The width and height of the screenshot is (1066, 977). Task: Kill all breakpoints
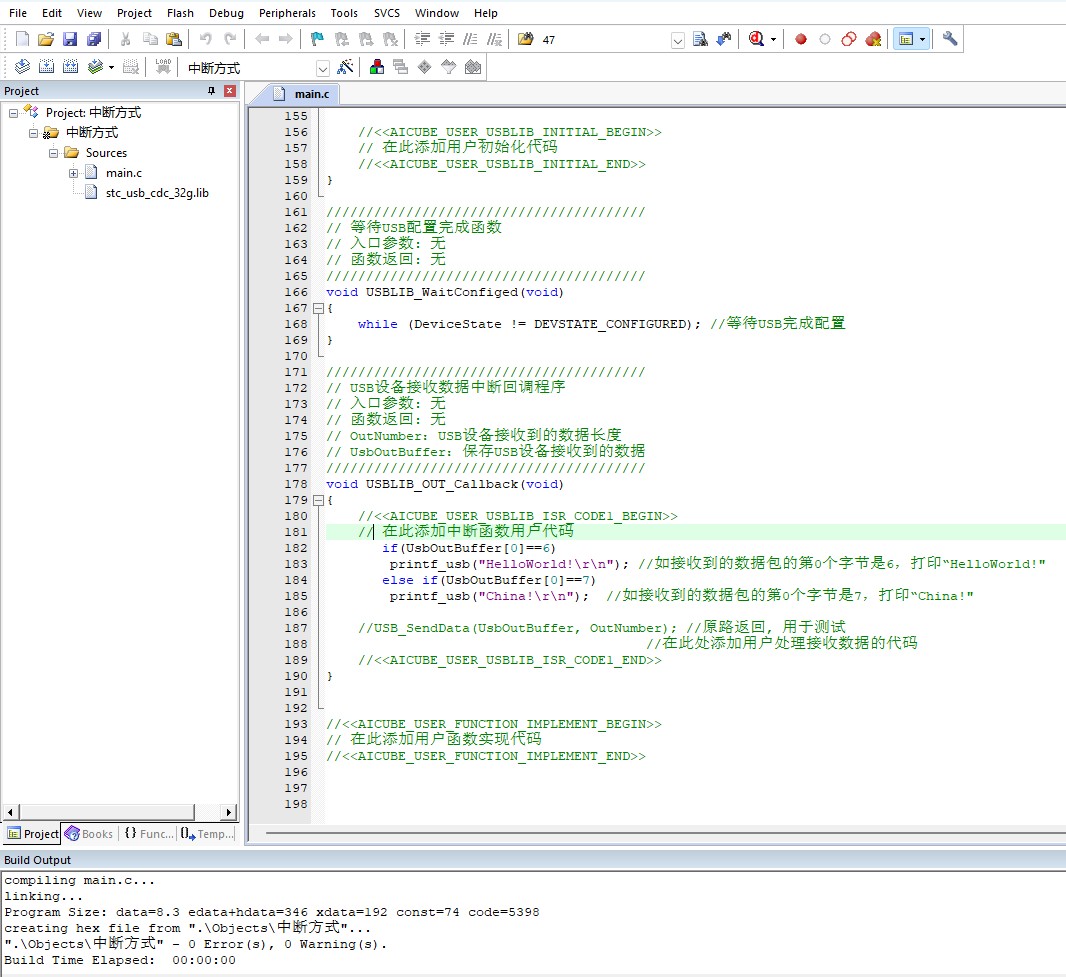[x=874, y=39]
